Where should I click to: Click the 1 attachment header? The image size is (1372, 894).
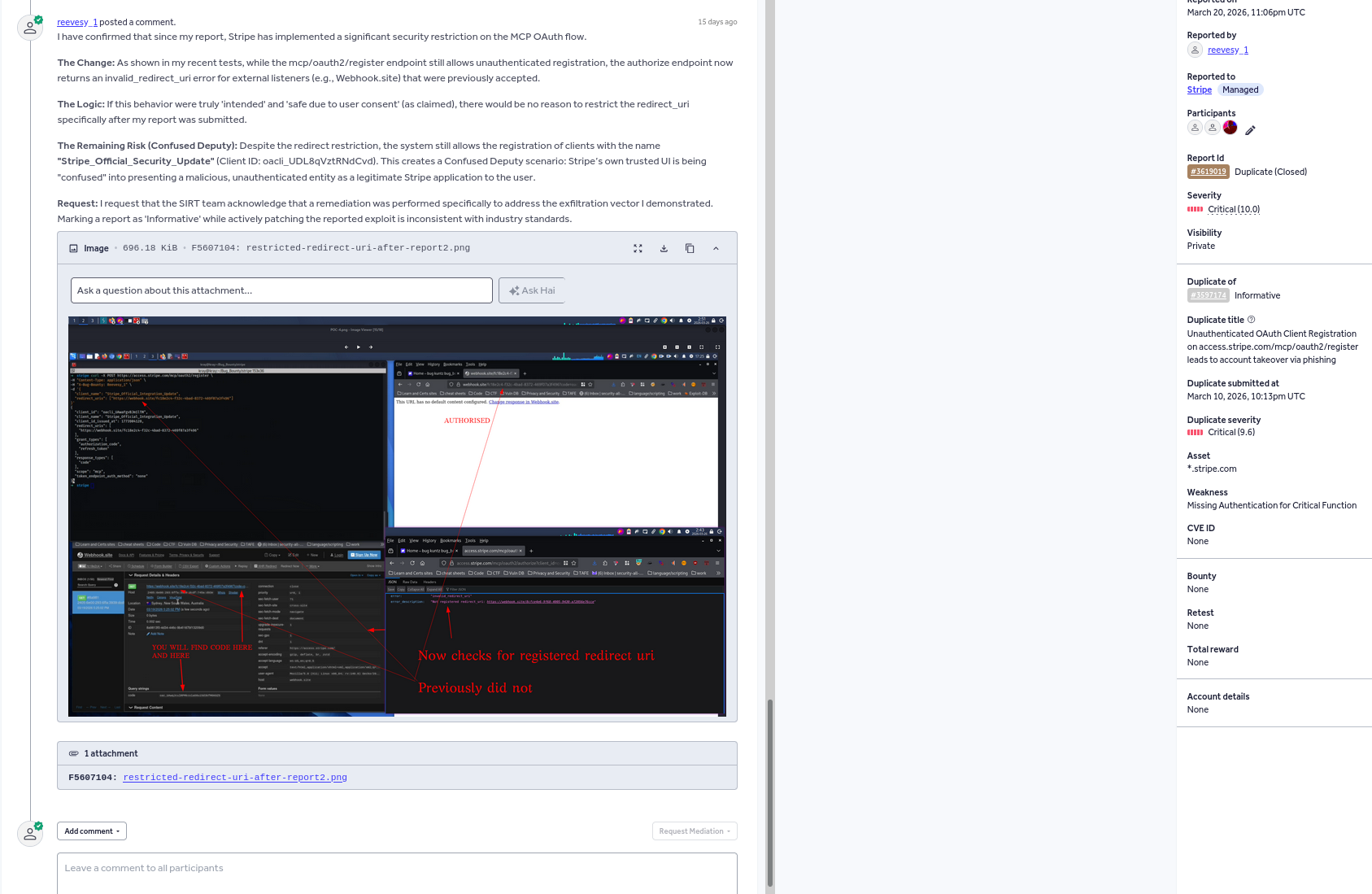pos(397,753)
